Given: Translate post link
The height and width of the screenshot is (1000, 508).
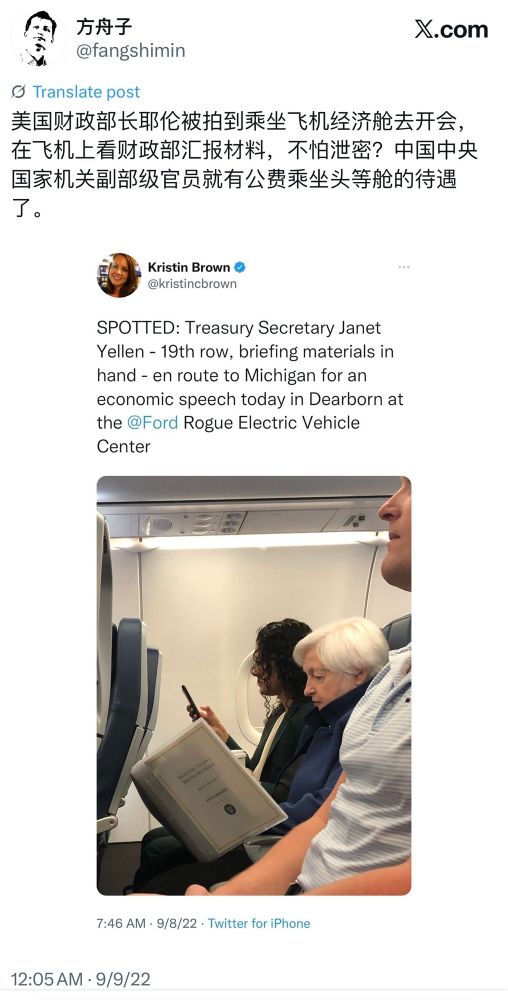Looking at the screenshot, I should pos(86,92).
